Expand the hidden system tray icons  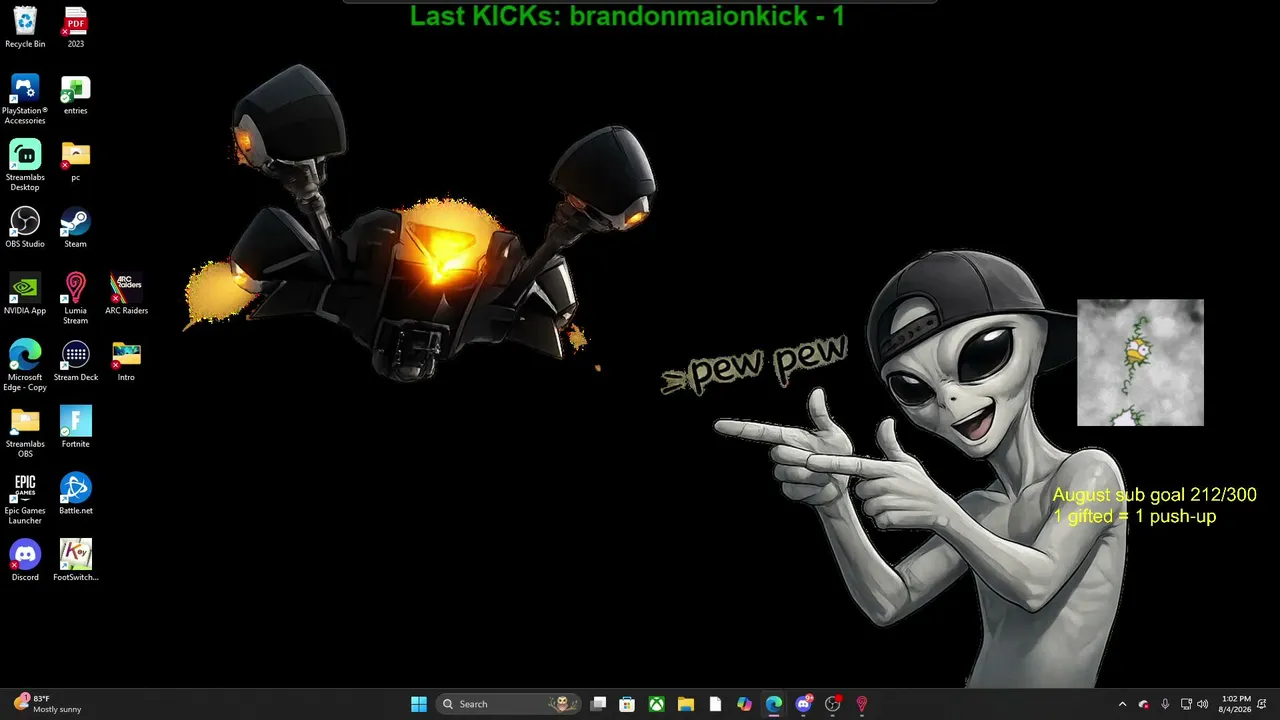[1122, 704]
